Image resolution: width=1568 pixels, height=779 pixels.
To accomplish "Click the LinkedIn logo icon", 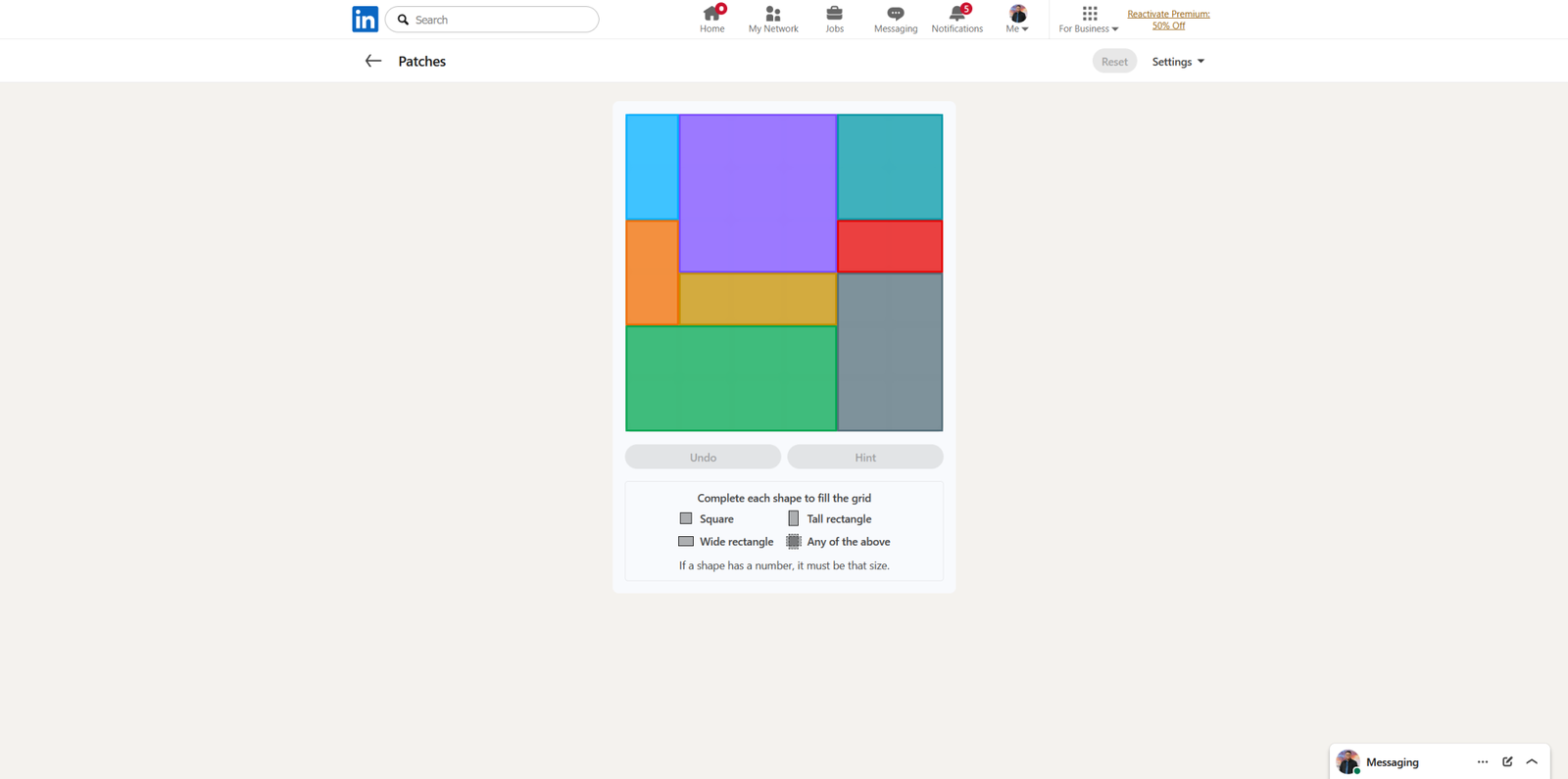I will 365,20.
